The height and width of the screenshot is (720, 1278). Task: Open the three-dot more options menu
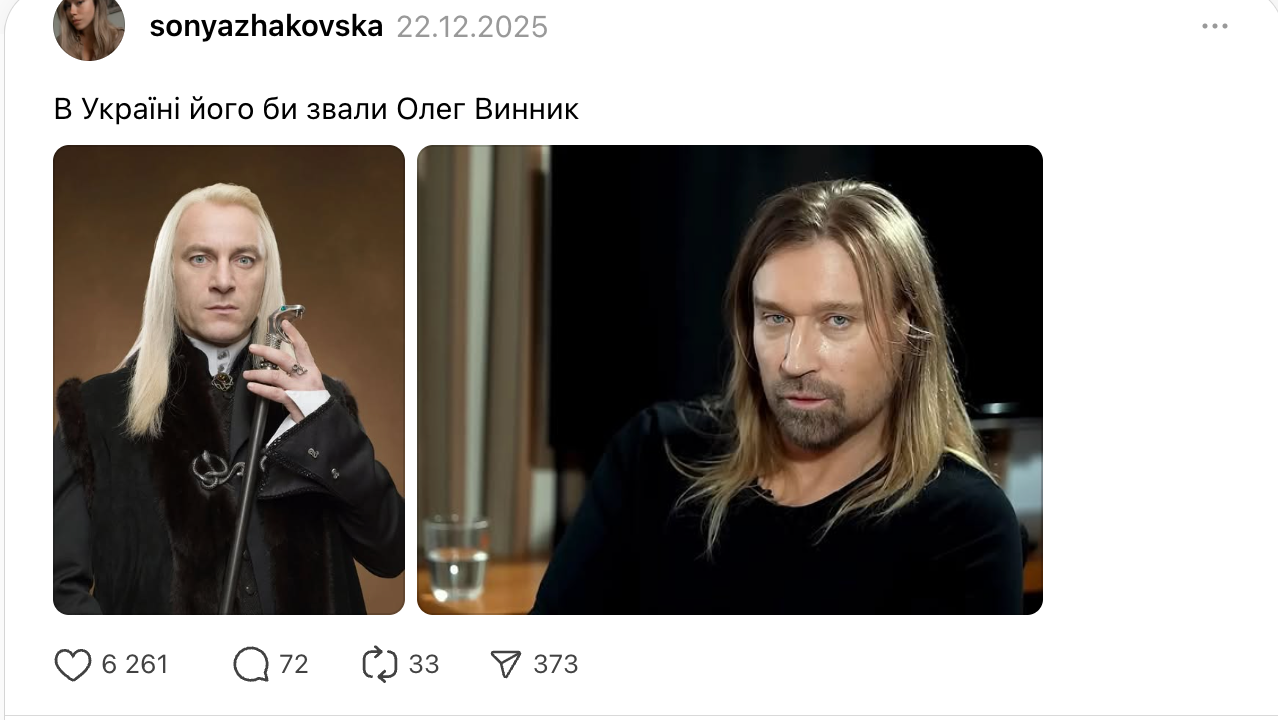click(x=1215, y=27)
